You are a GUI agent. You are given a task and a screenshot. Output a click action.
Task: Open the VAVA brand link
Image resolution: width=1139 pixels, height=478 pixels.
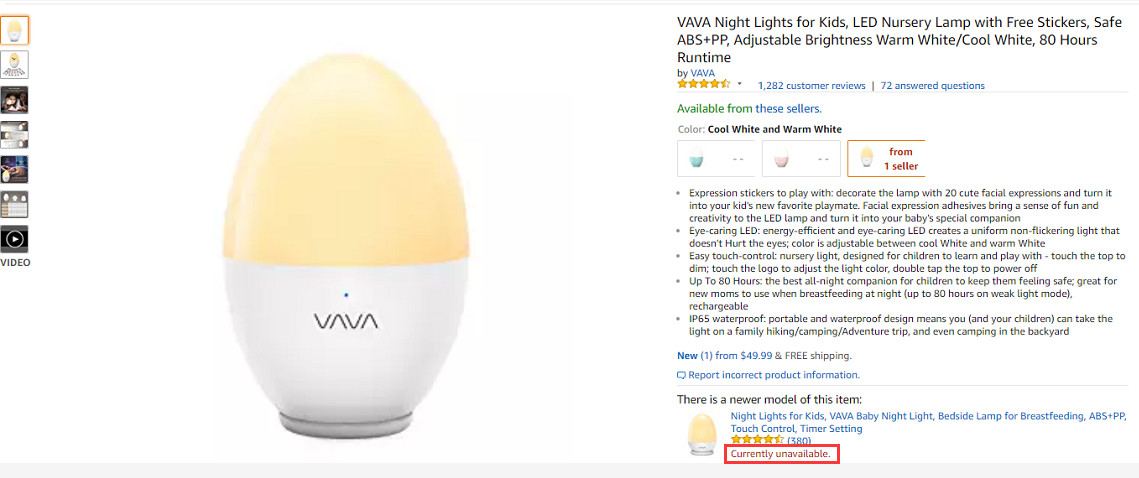pyautogui.click(x=702, y=73)
